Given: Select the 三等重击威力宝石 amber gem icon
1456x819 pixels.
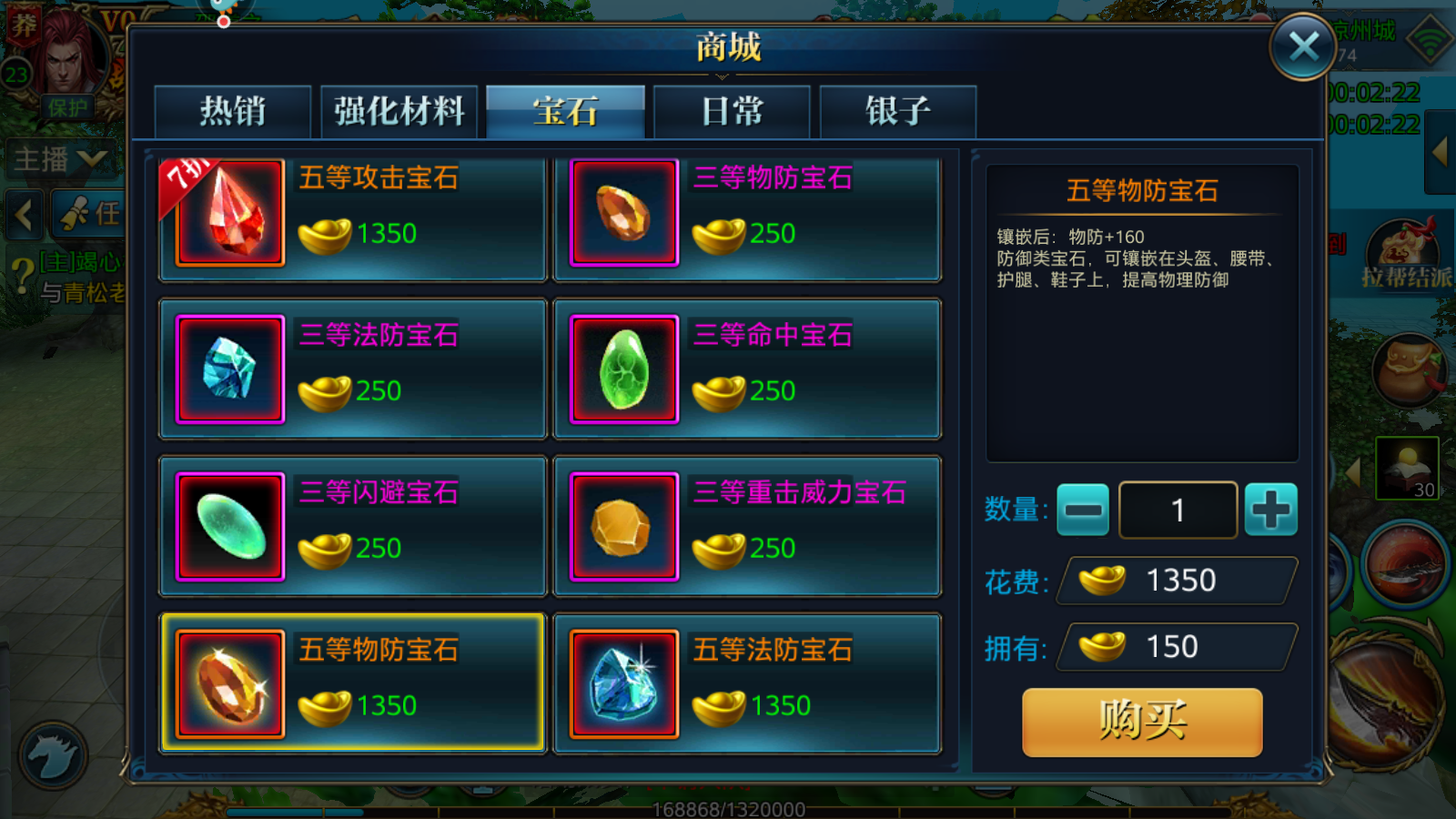Looking at the screenshot, I should coord(624,527).
